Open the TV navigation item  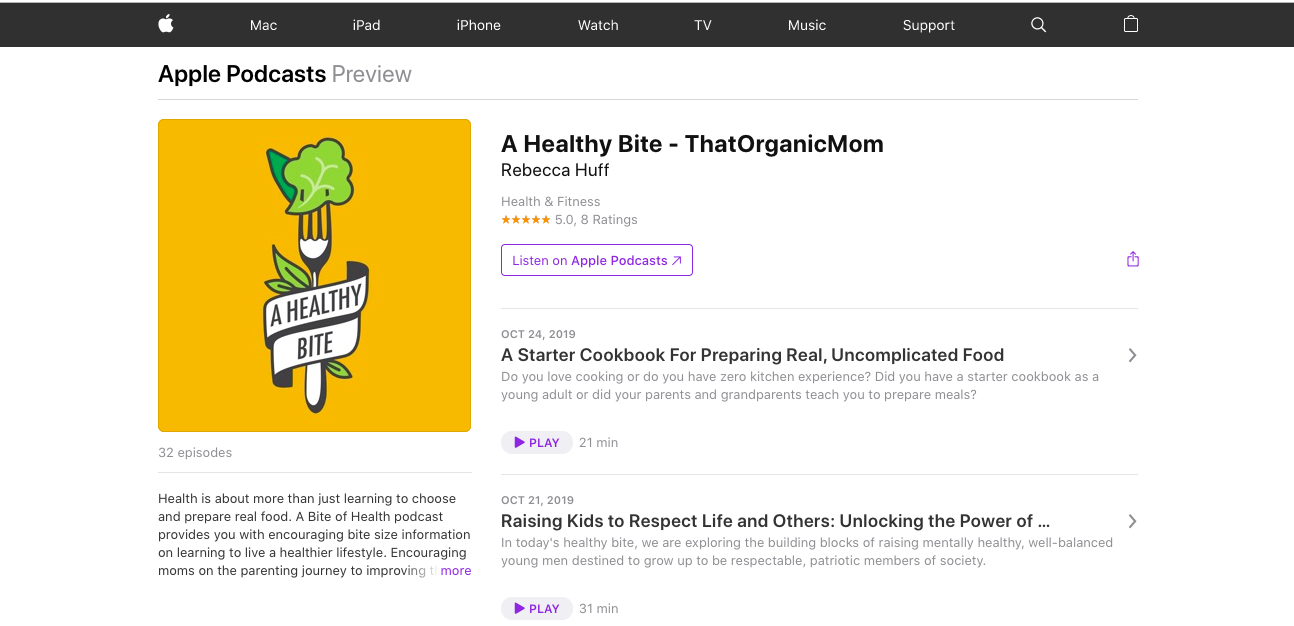[703, 25]
